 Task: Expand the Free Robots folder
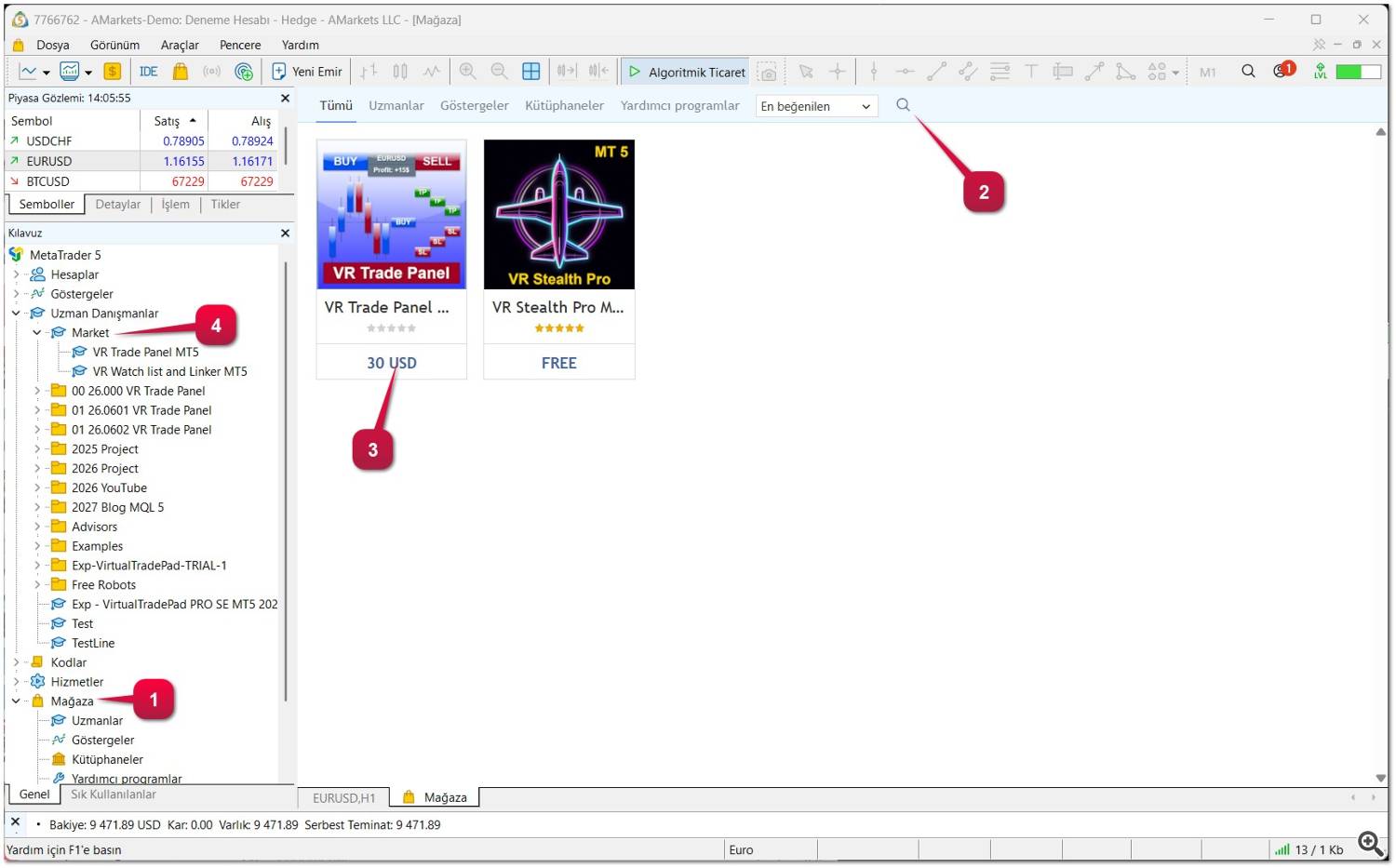[37, 585]
